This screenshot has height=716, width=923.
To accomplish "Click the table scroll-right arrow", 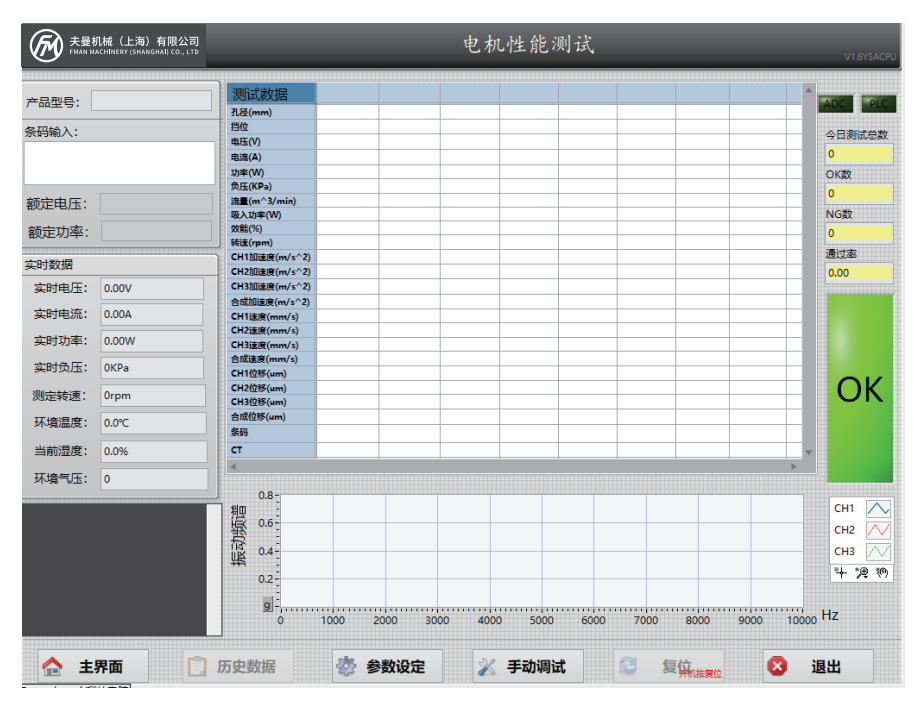I will [794, 466].
